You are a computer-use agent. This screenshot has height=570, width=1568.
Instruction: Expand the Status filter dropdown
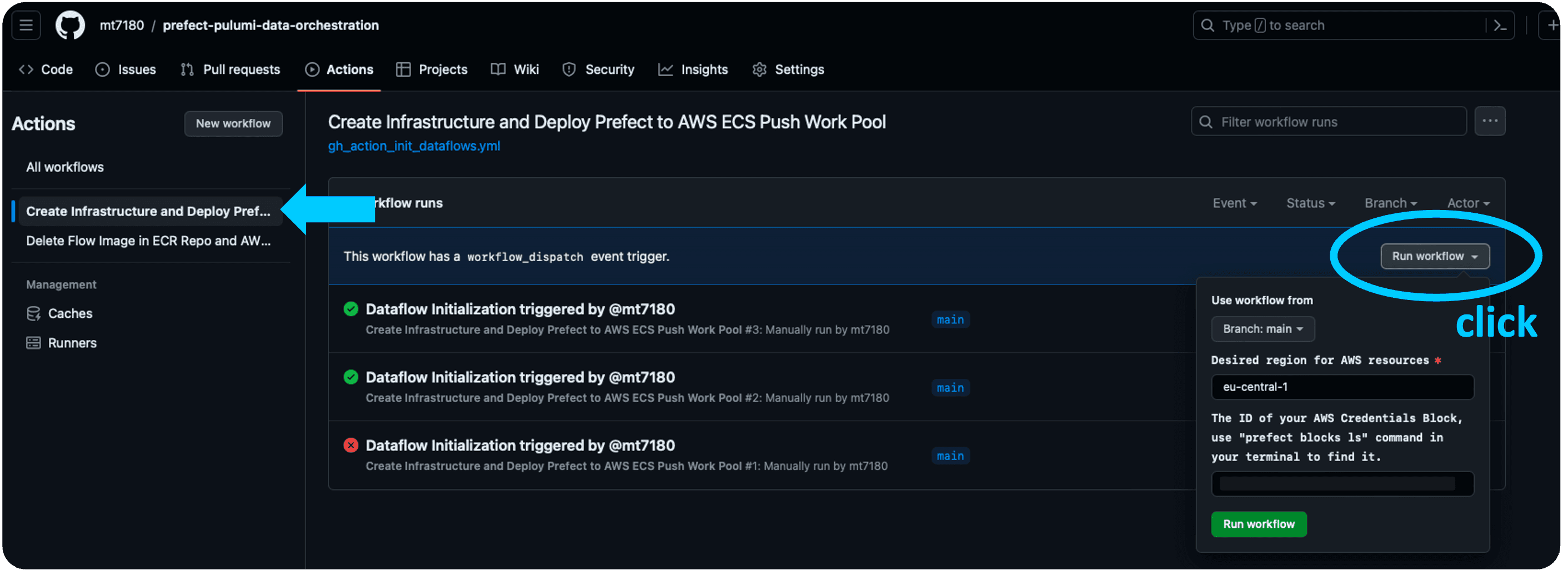(x=1310, y=203)
